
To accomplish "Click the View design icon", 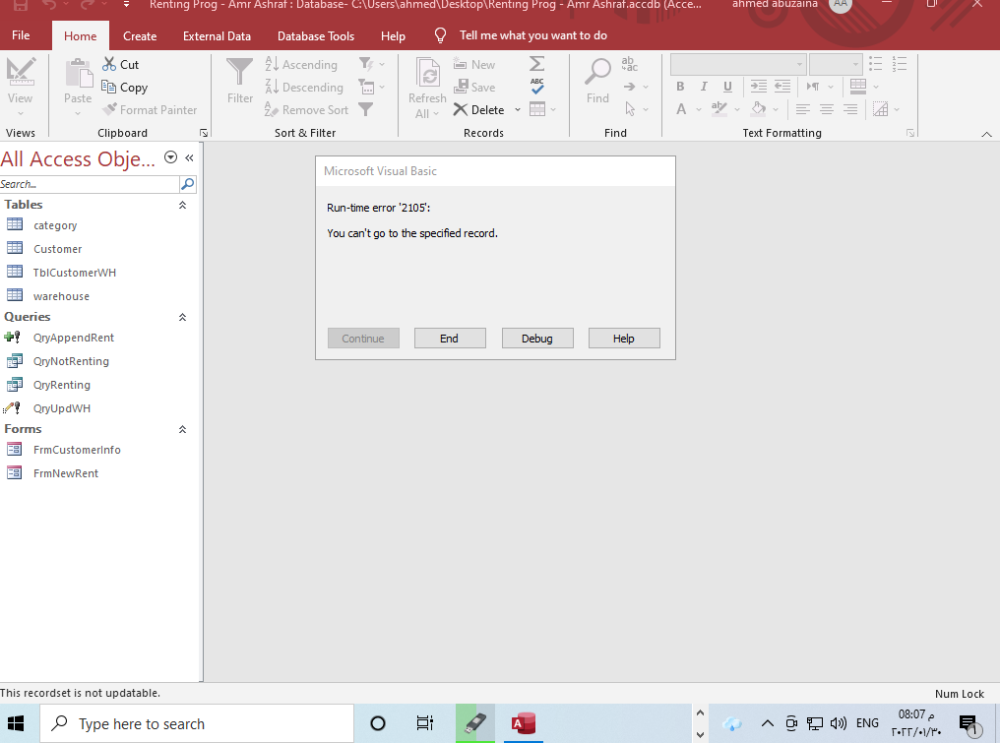I will point(20,73).
